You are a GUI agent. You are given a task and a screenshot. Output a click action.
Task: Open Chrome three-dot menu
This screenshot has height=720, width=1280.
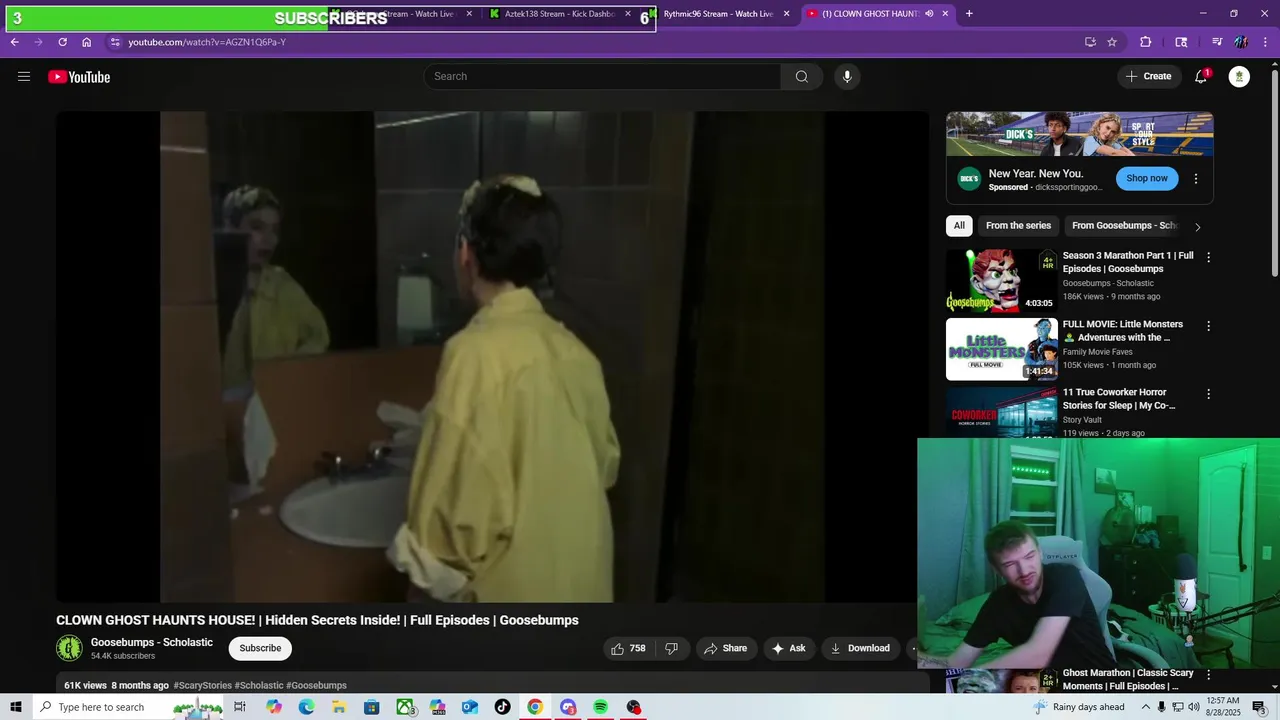[1265, 42]
